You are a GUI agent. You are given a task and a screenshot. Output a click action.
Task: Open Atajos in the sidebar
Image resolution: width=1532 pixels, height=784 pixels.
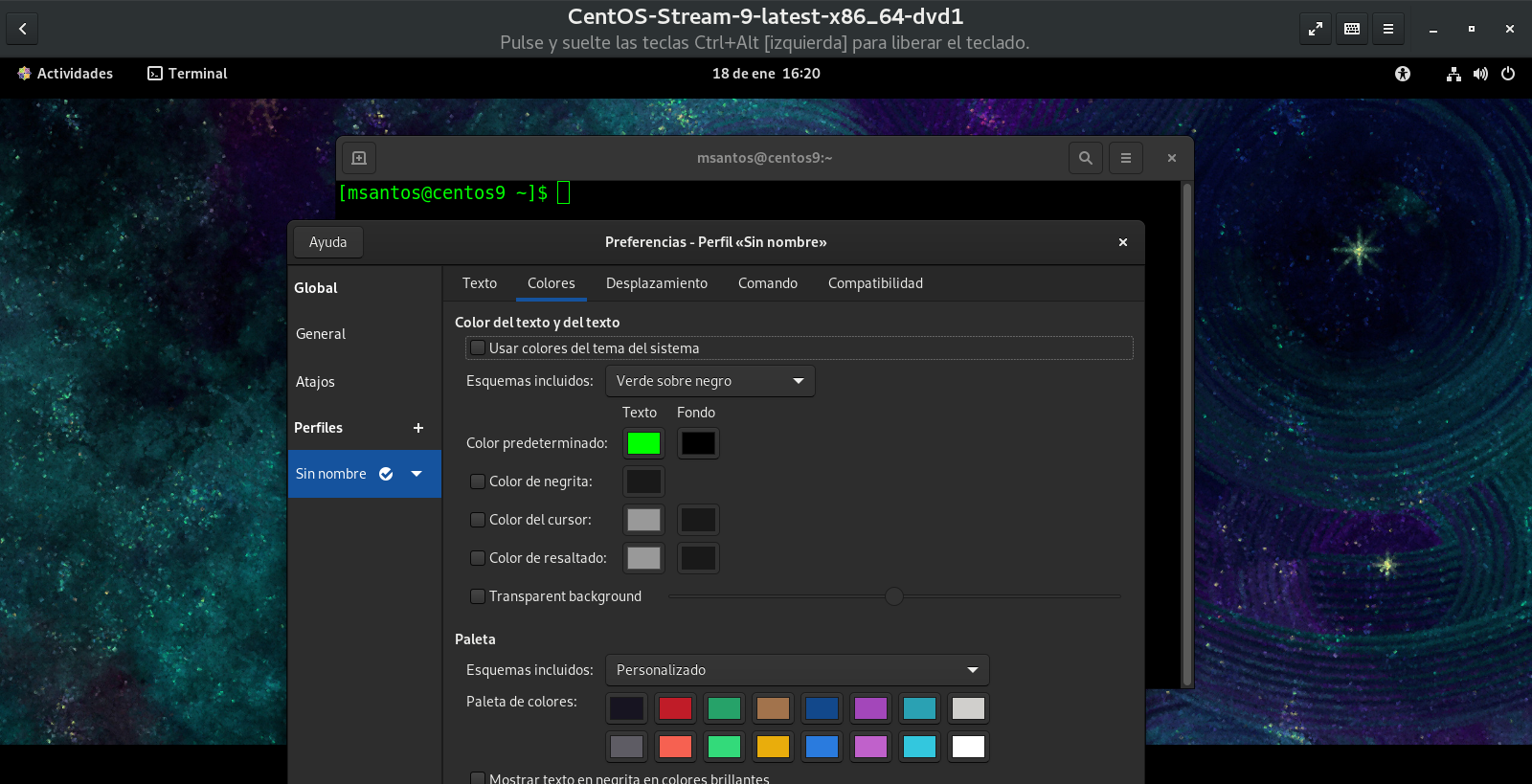point(315,382)
